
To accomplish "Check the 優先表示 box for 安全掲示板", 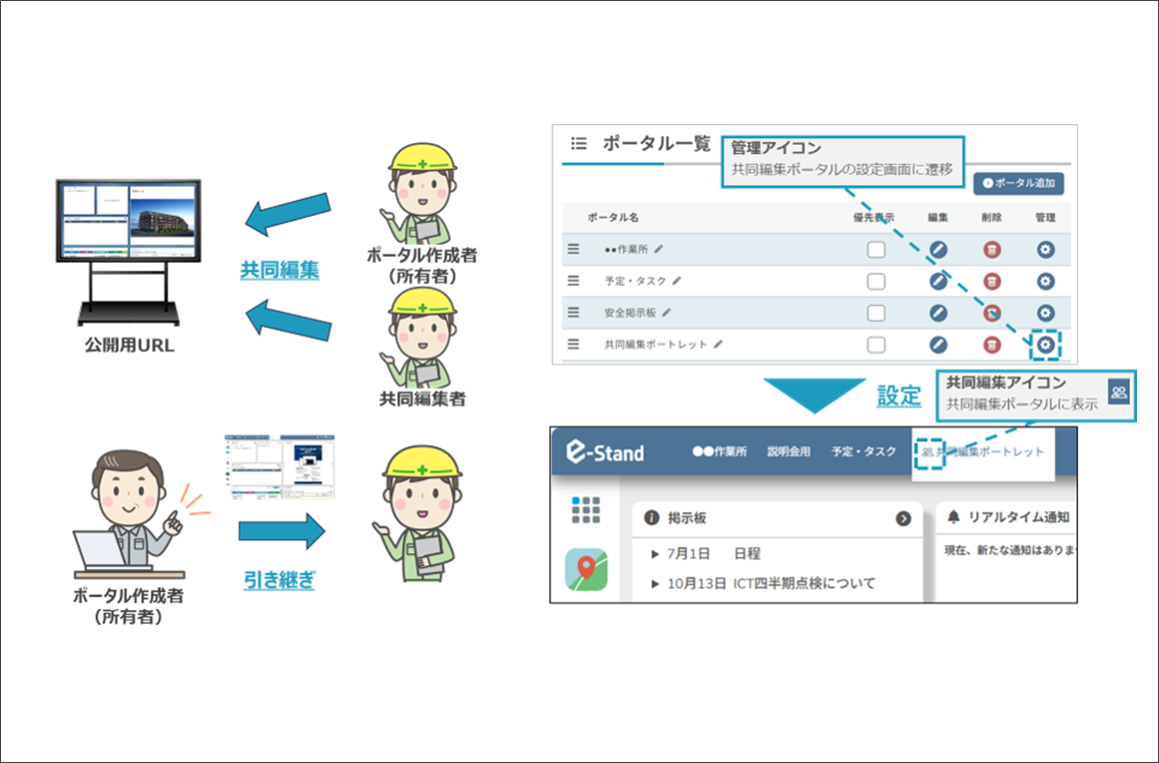I will 877,313.
